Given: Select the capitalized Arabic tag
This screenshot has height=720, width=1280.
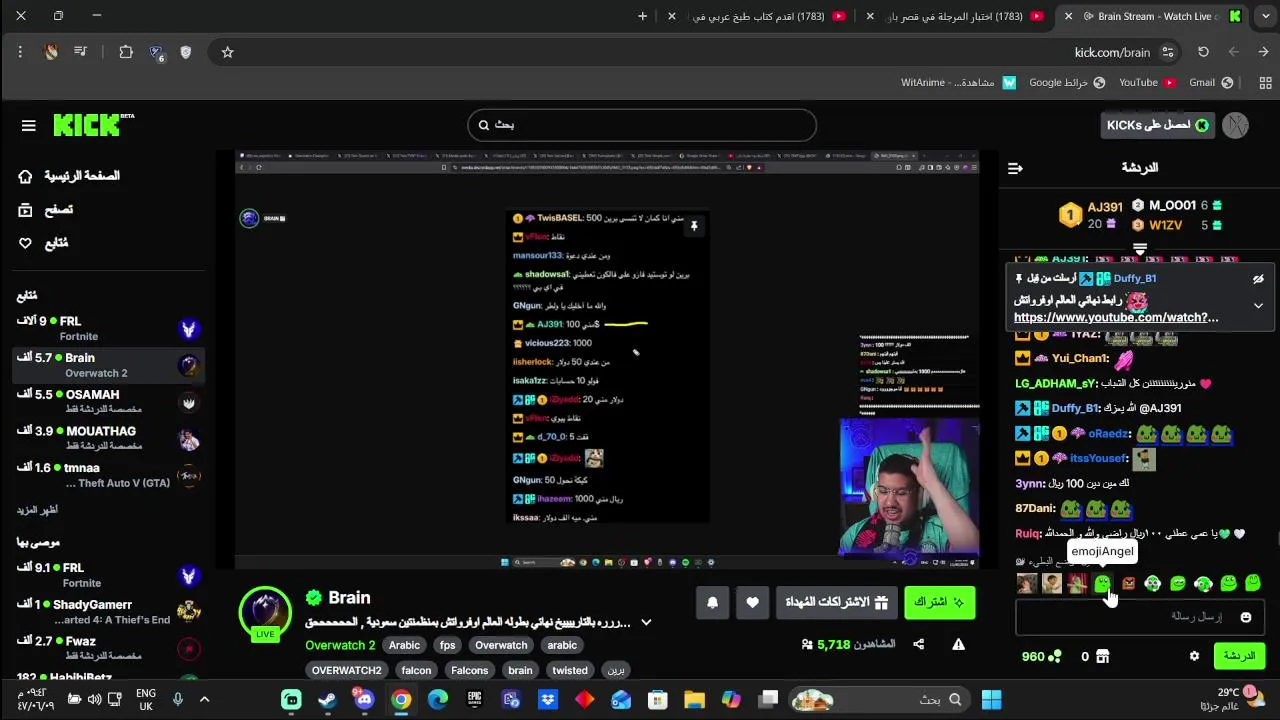Looking at the screenshot, I should [404, 645].
